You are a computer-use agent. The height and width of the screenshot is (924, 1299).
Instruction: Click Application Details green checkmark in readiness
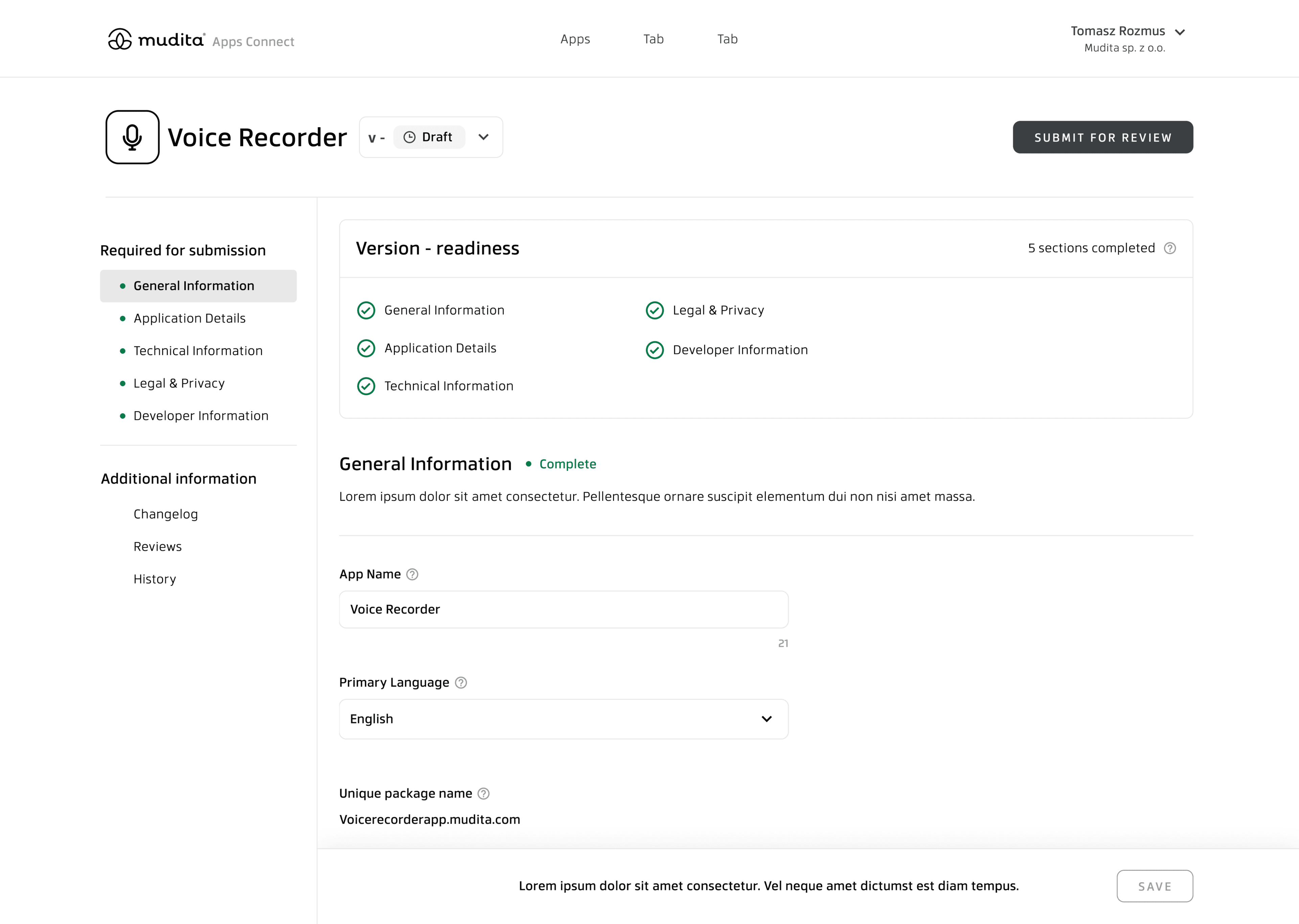tap(366, 348)
